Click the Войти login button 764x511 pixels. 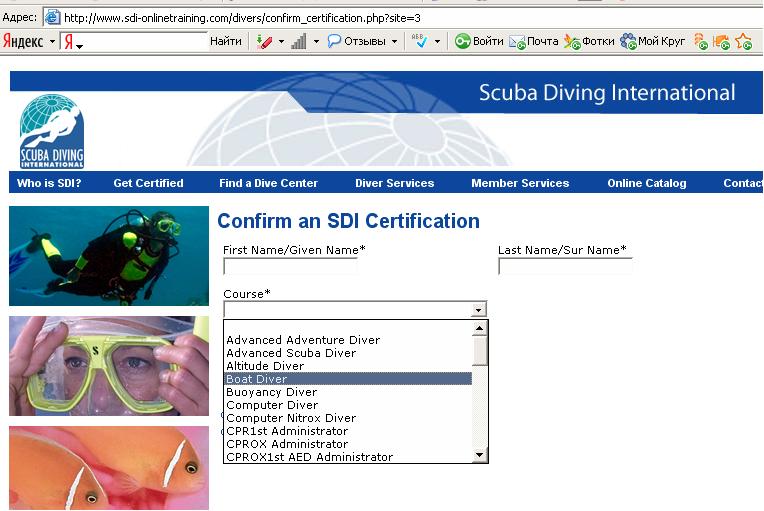pyautogui.click(x=479, y=41)
